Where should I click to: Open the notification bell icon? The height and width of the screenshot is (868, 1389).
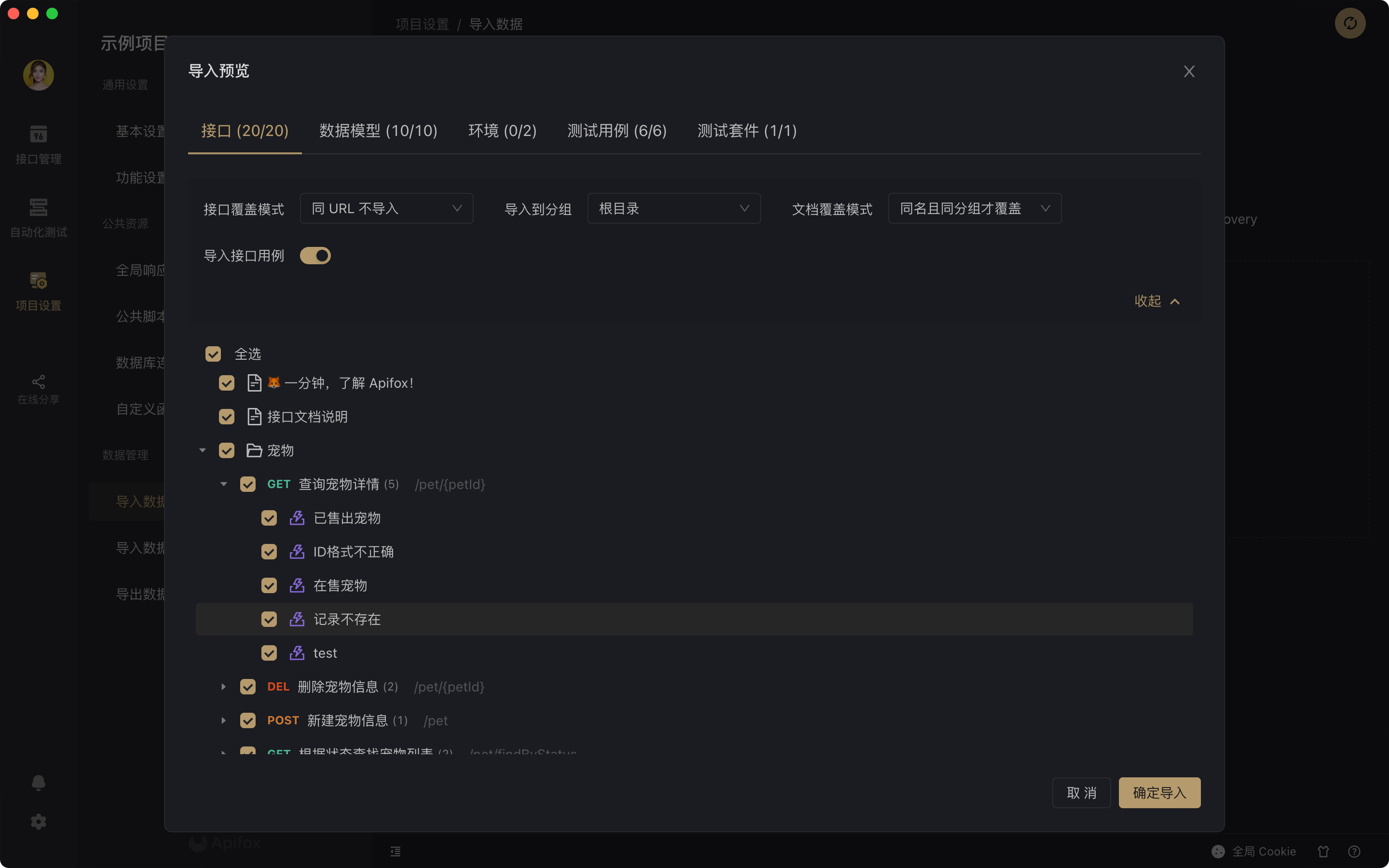click(39, 783)
